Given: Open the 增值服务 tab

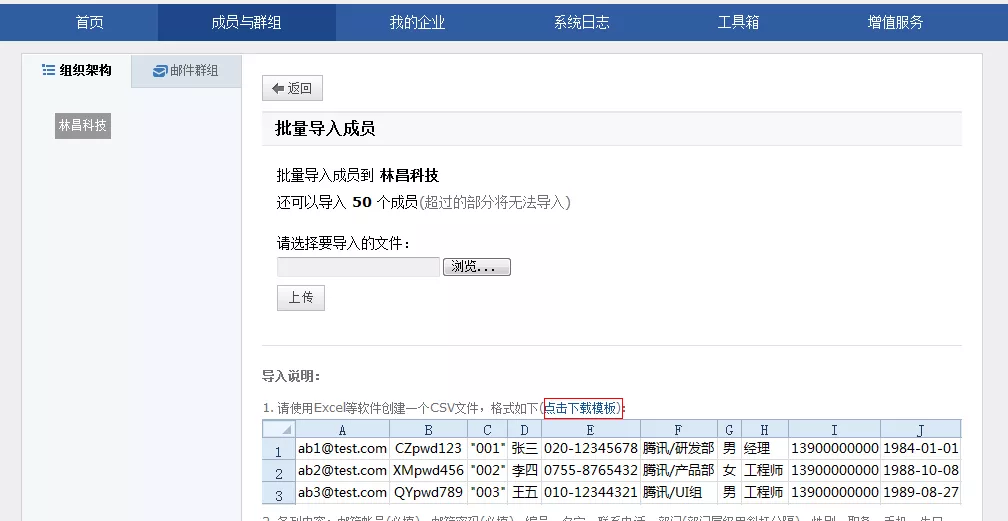Looking at the screenshot, I should tap(895, 22).
